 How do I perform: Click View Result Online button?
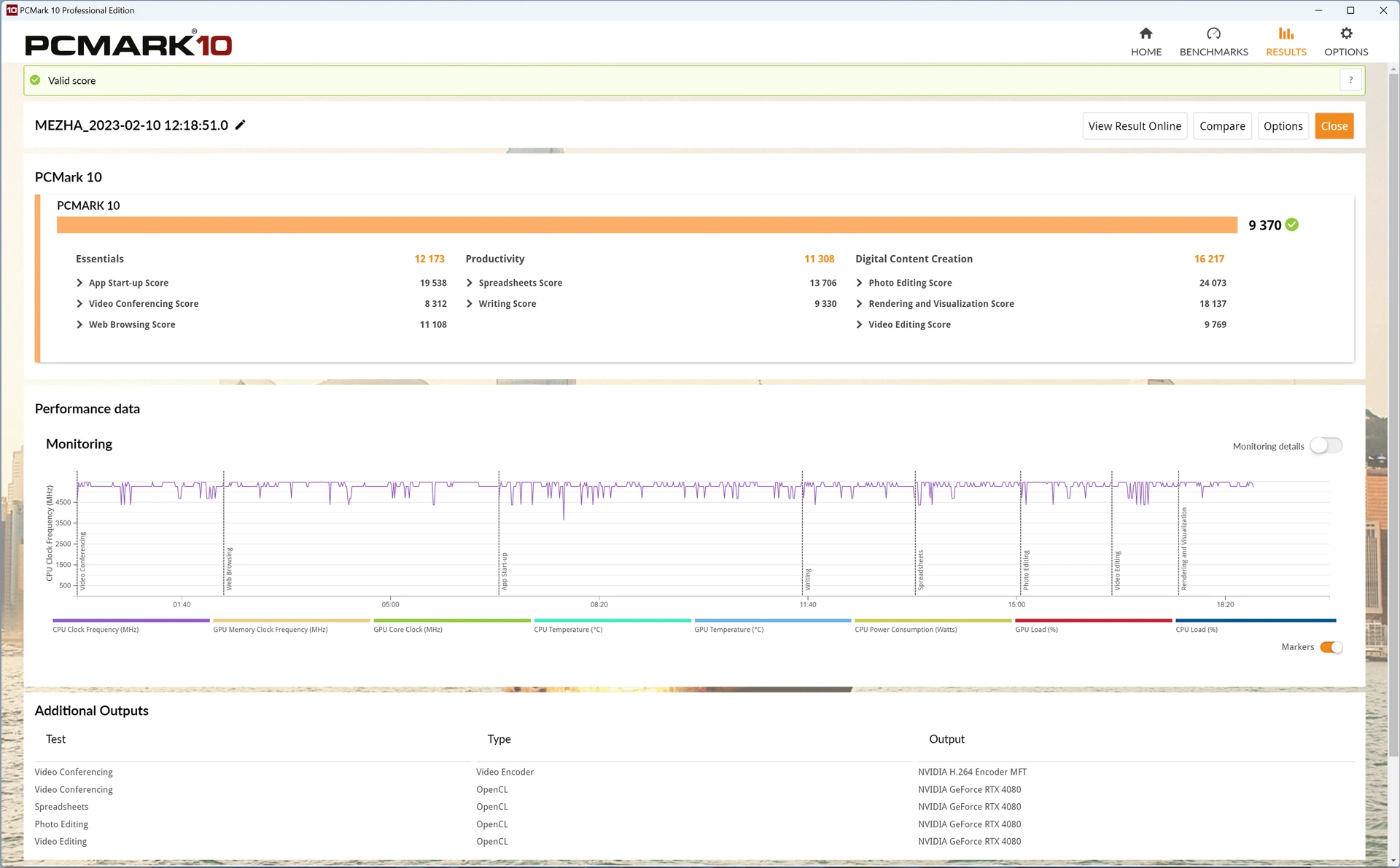pyautogui.click(x=1135, y=126)
